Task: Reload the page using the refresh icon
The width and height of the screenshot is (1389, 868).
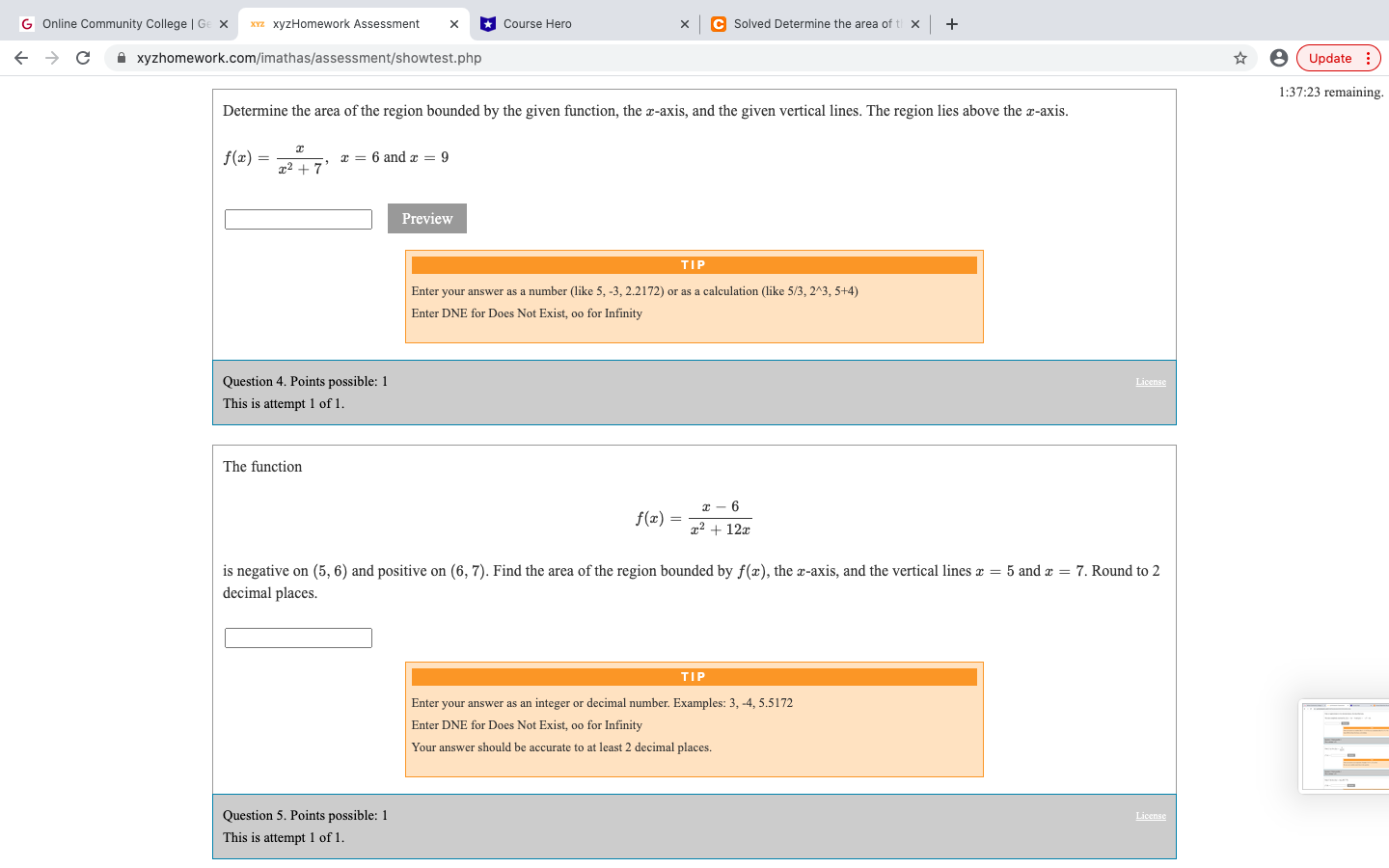Action: (x=82, y=58)
